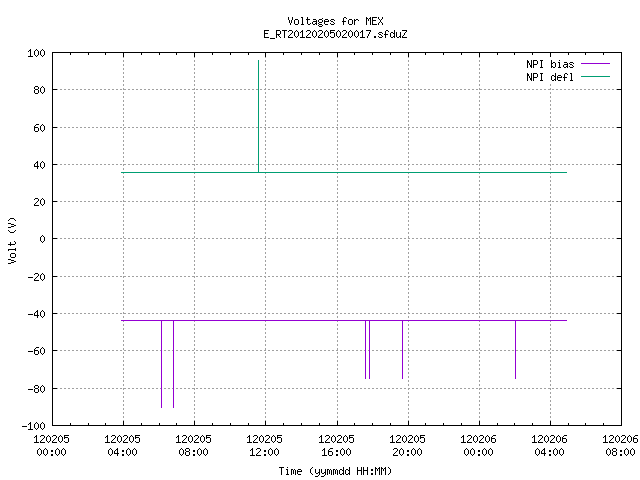Image resolution: width=640 pixels, height=480 pixels.
Task: Click the x-axis label 120205 20:00
Action: pos(407,445)
